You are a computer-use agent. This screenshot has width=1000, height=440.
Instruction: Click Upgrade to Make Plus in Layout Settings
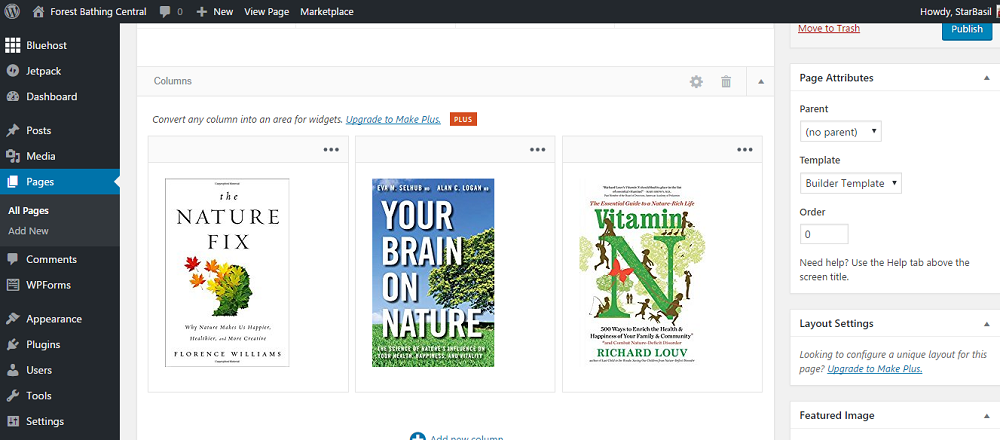[874, 369]
